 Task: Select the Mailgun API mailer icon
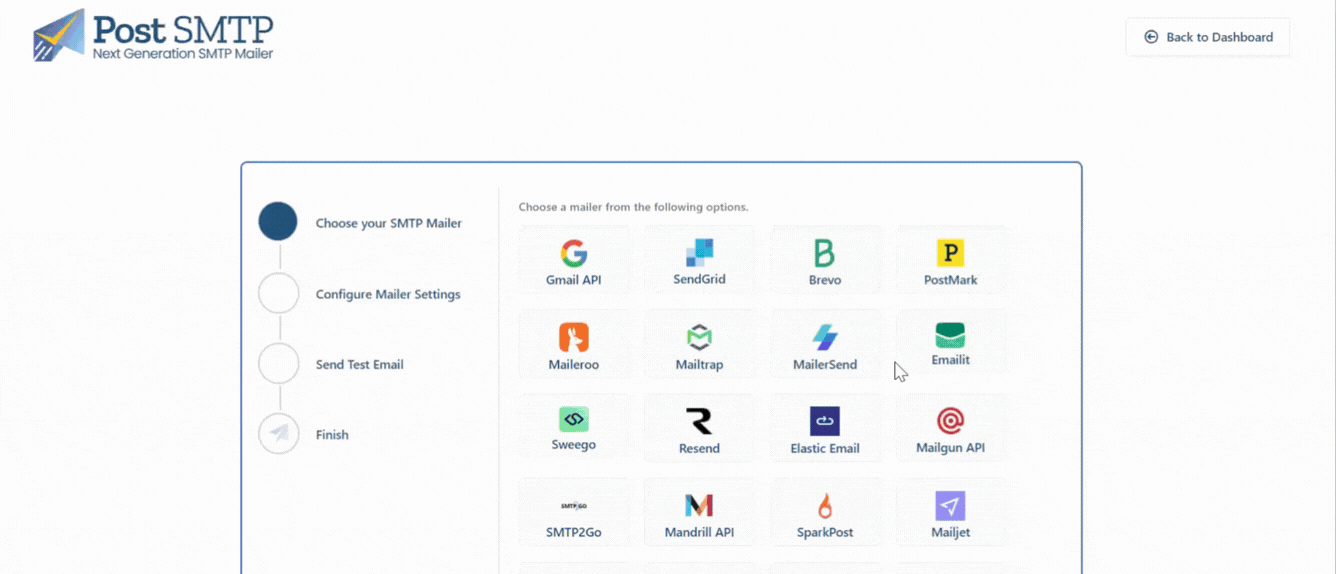point(950,421)
